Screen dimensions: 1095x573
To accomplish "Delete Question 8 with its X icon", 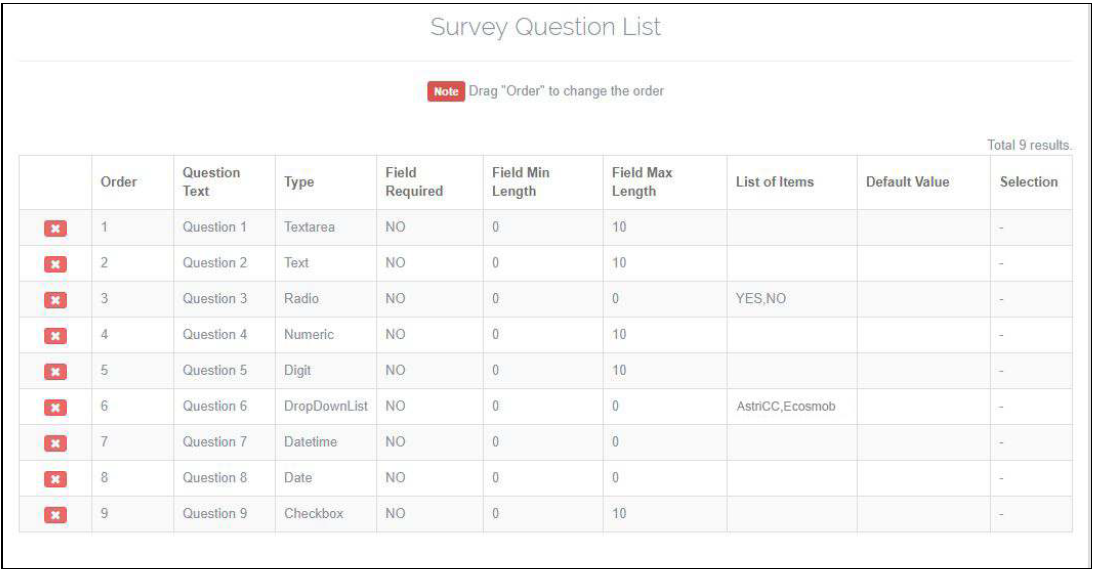I will coord(55,479).
